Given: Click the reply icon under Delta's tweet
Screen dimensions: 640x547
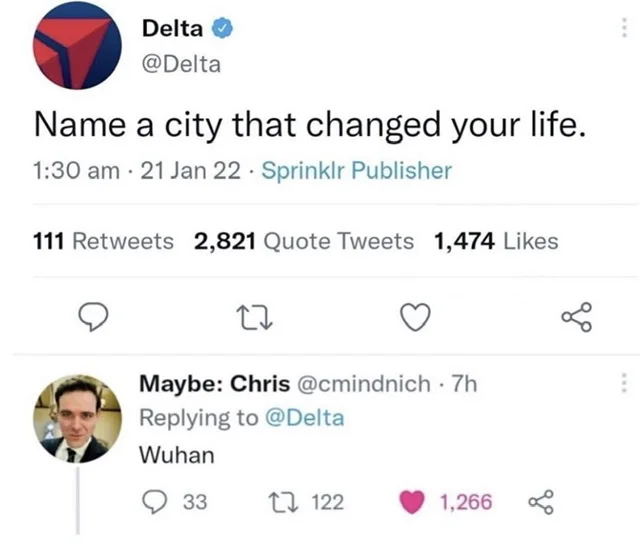Looking at the screenshot, I should (92, 317).
